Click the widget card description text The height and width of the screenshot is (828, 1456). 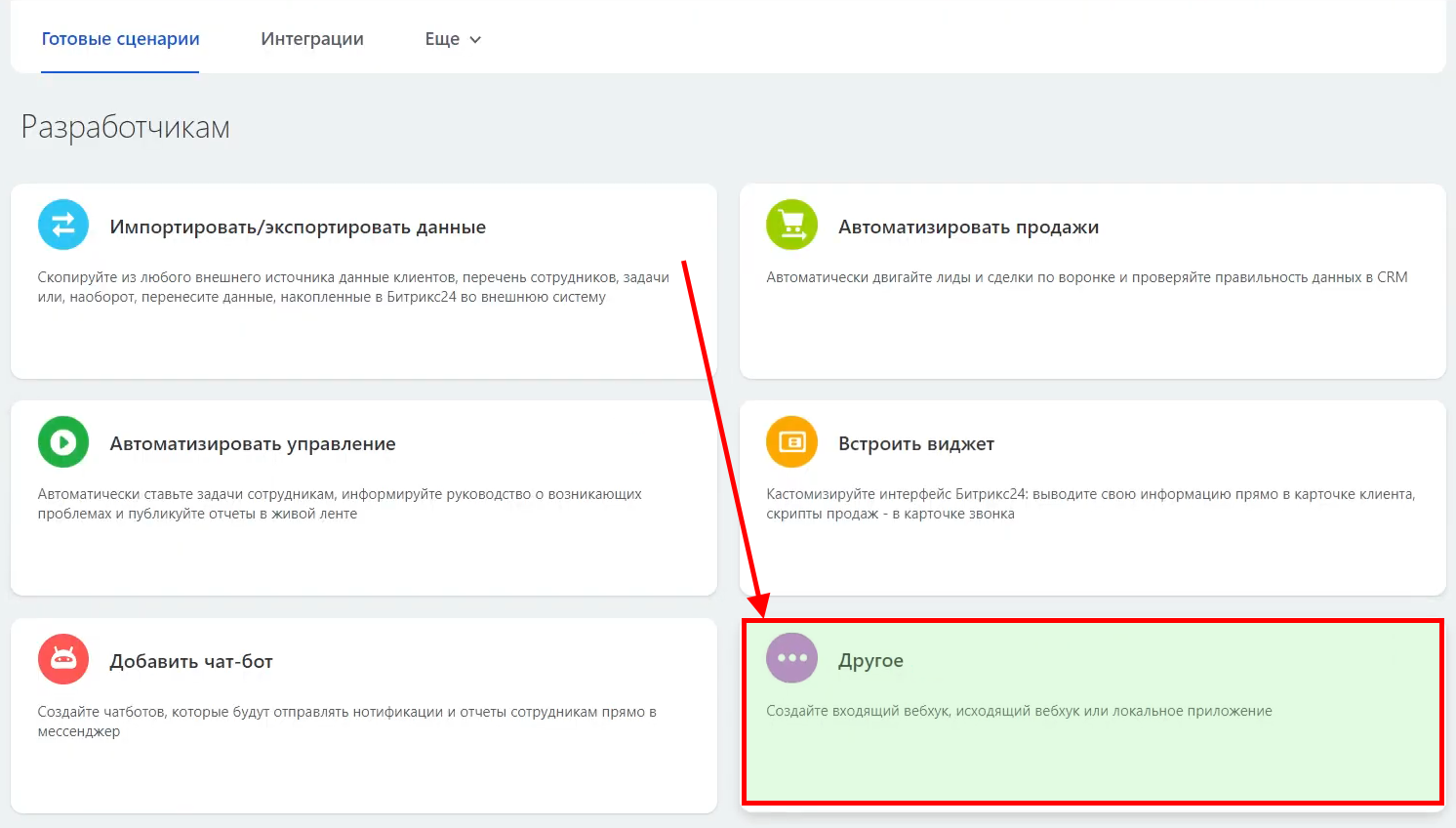pos(1090,504)
